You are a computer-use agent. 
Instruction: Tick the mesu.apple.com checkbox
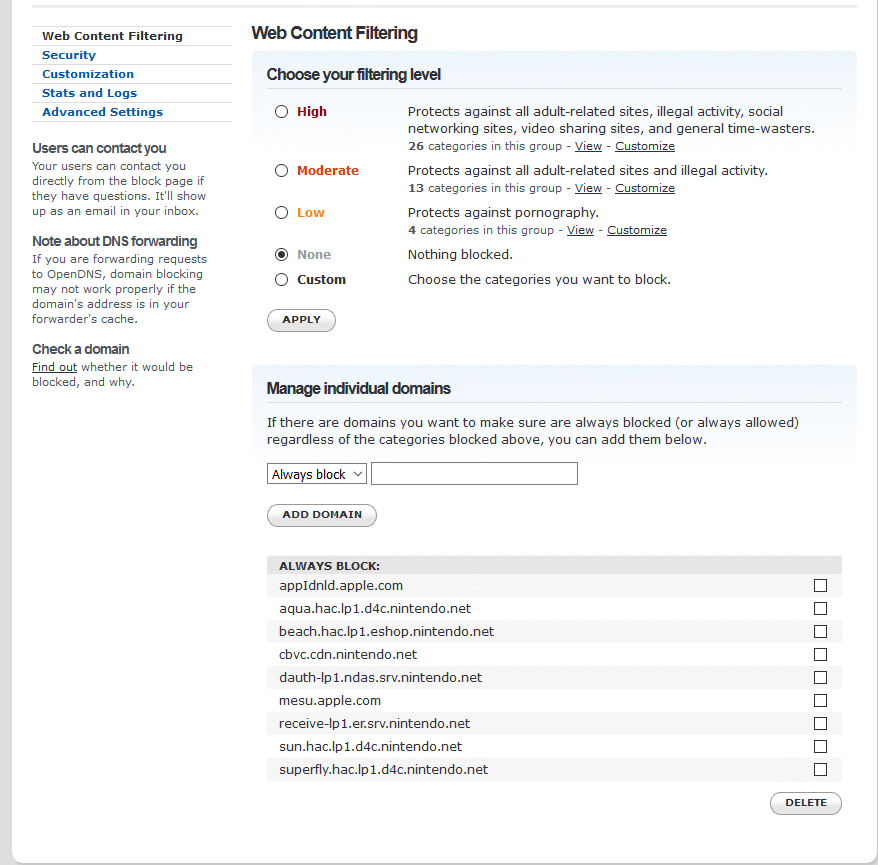[x=820, y=700]
